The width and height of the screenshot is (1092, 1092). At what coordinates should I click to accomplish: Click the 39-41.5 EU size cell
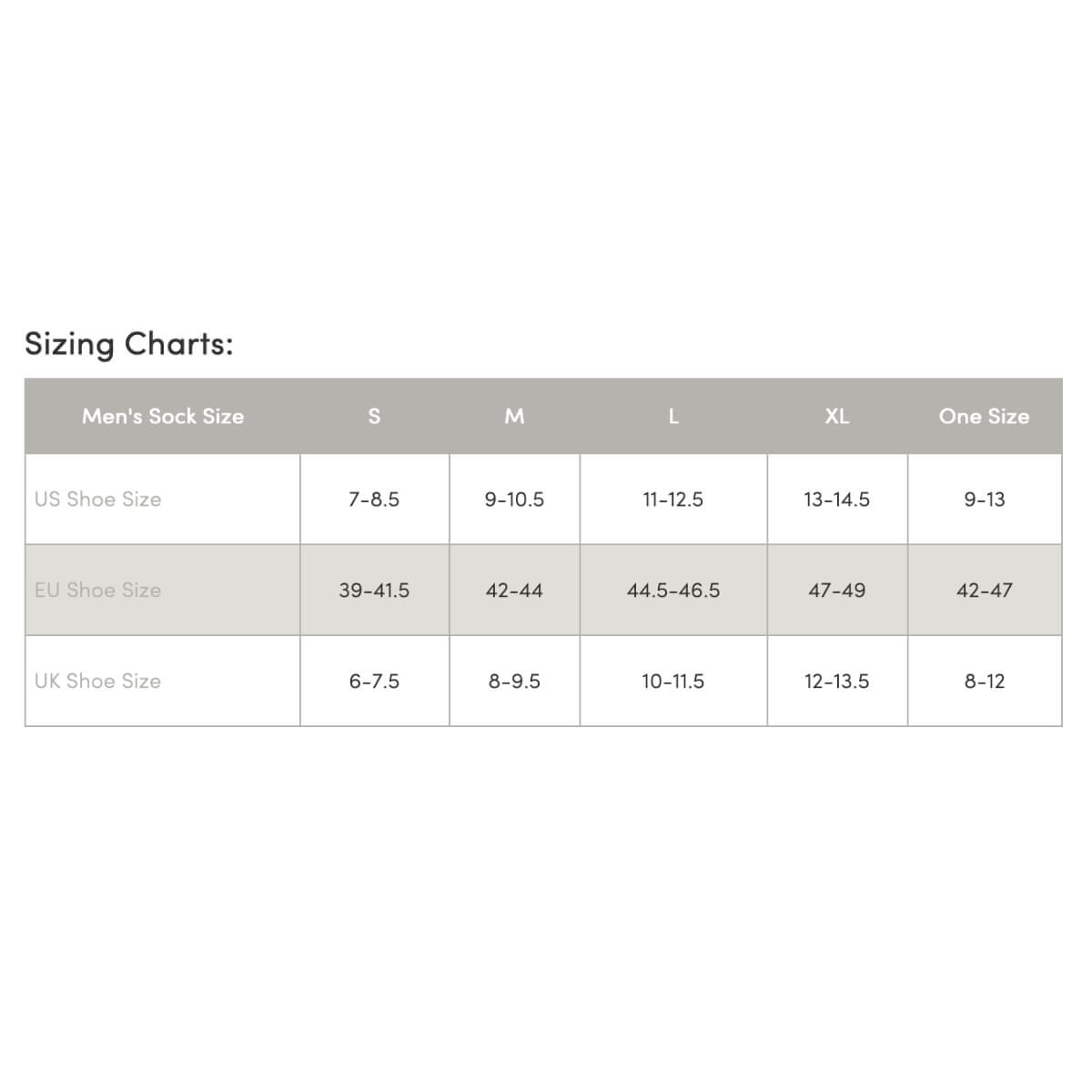tap(374, 590)
